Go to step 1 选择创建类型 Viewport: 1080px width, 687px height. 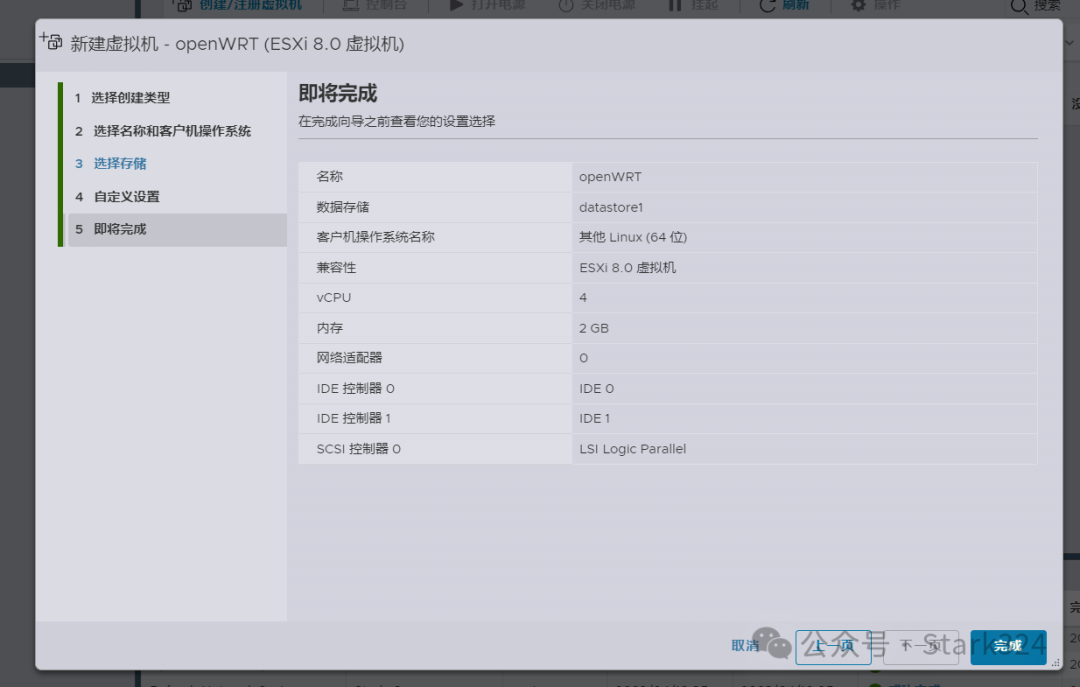123,98
